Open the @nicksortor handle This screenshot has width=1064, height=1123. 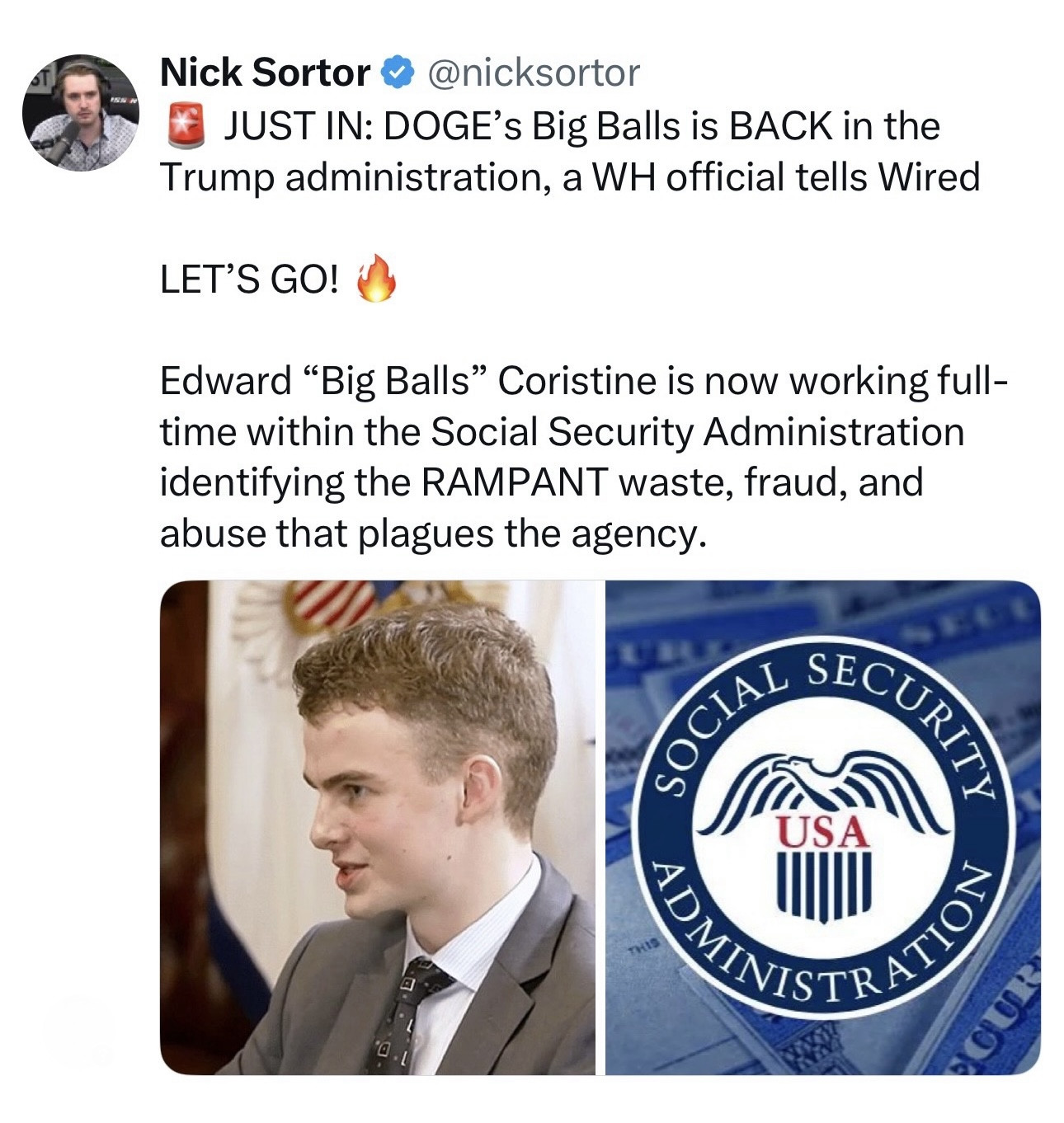(x=531, y=73)
